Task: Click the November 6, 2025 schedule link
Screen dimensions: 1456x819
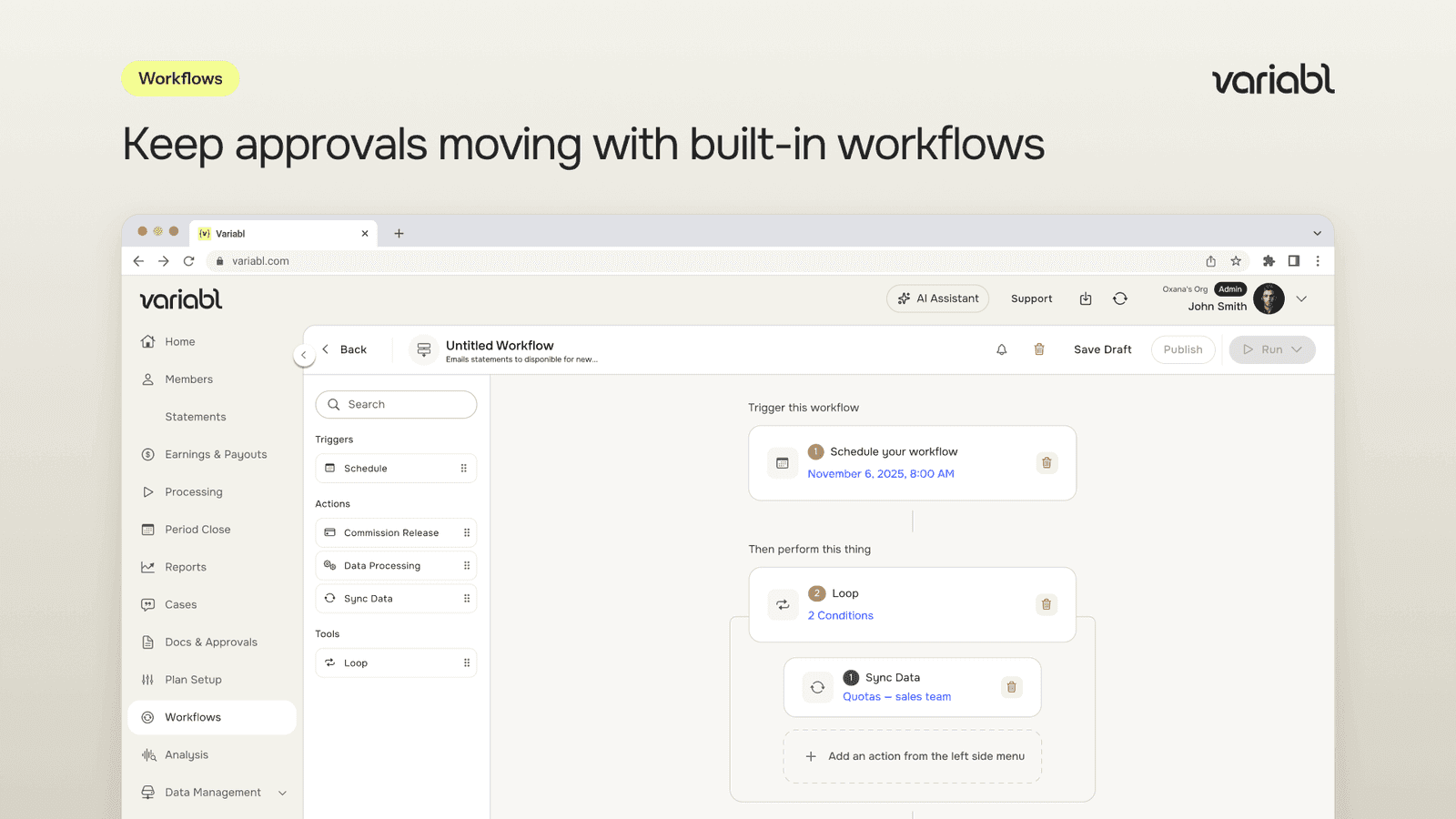Action: coord(881,474)
